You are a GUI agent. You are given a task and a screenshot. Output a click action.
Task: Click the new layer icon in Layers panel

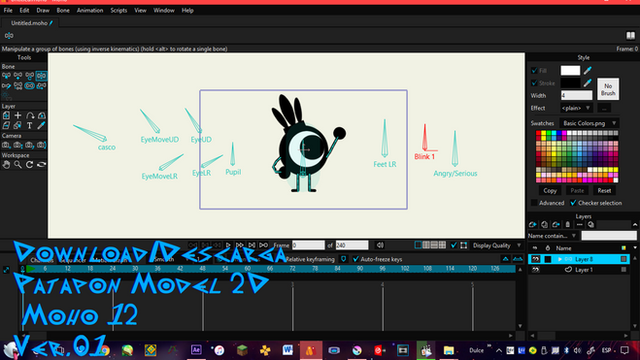coord(533,224)
